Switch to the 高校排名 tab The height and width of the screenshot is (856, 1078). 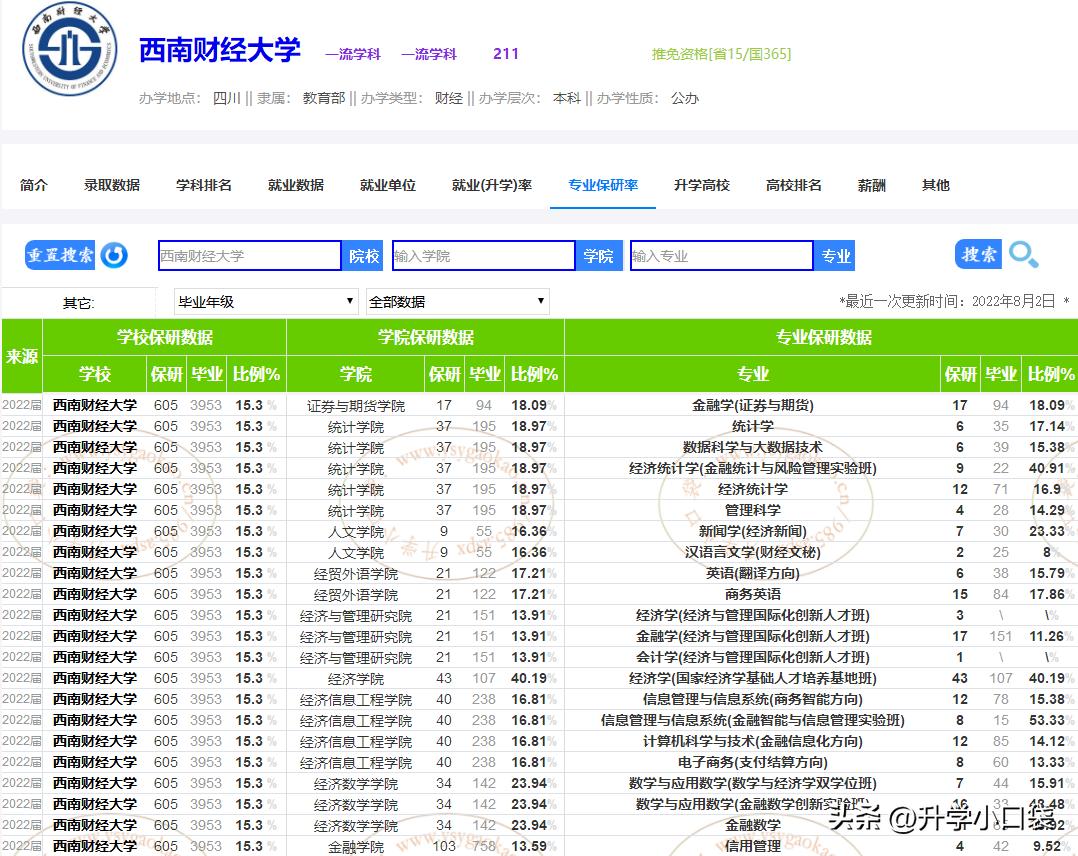pyautogui.click(x=793, y=185)
